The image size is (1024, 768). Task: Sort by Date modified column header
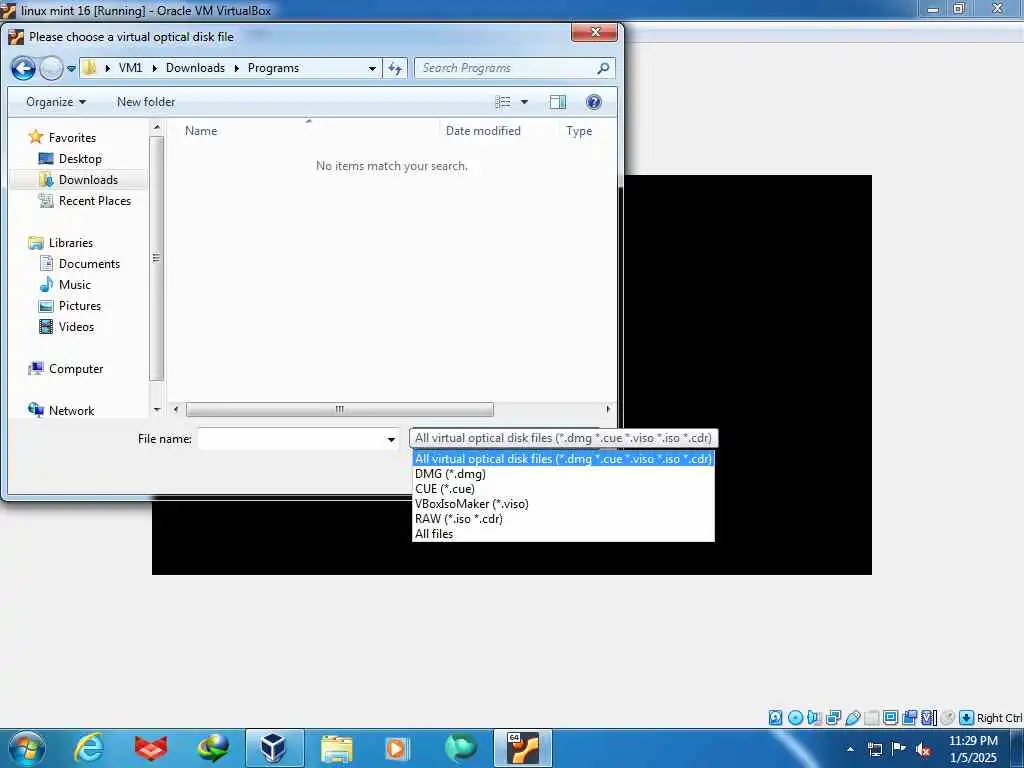click(483, 131)
